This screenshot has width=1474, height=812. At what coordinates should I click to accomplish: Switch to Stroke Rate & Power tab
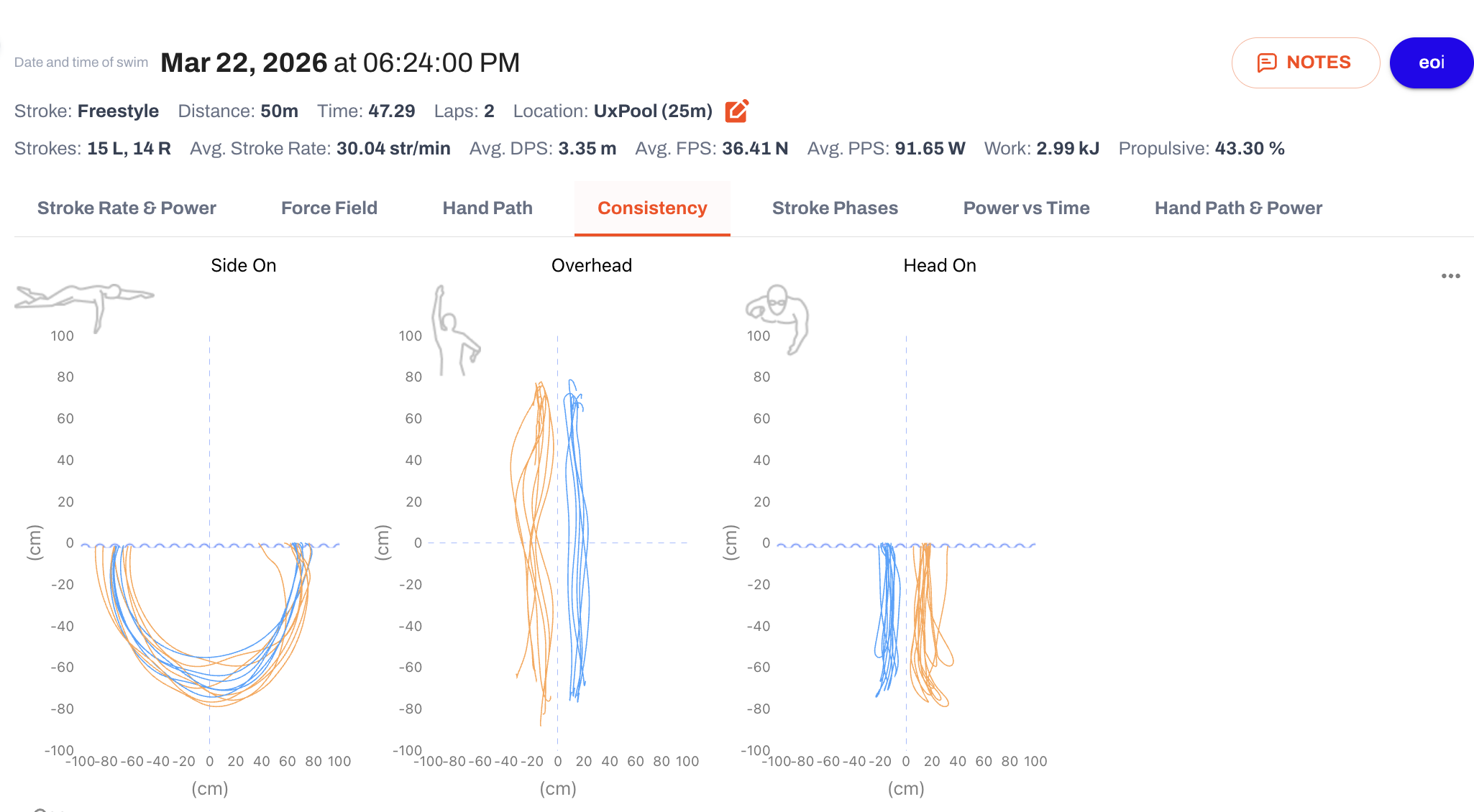(x=127, y=208)
